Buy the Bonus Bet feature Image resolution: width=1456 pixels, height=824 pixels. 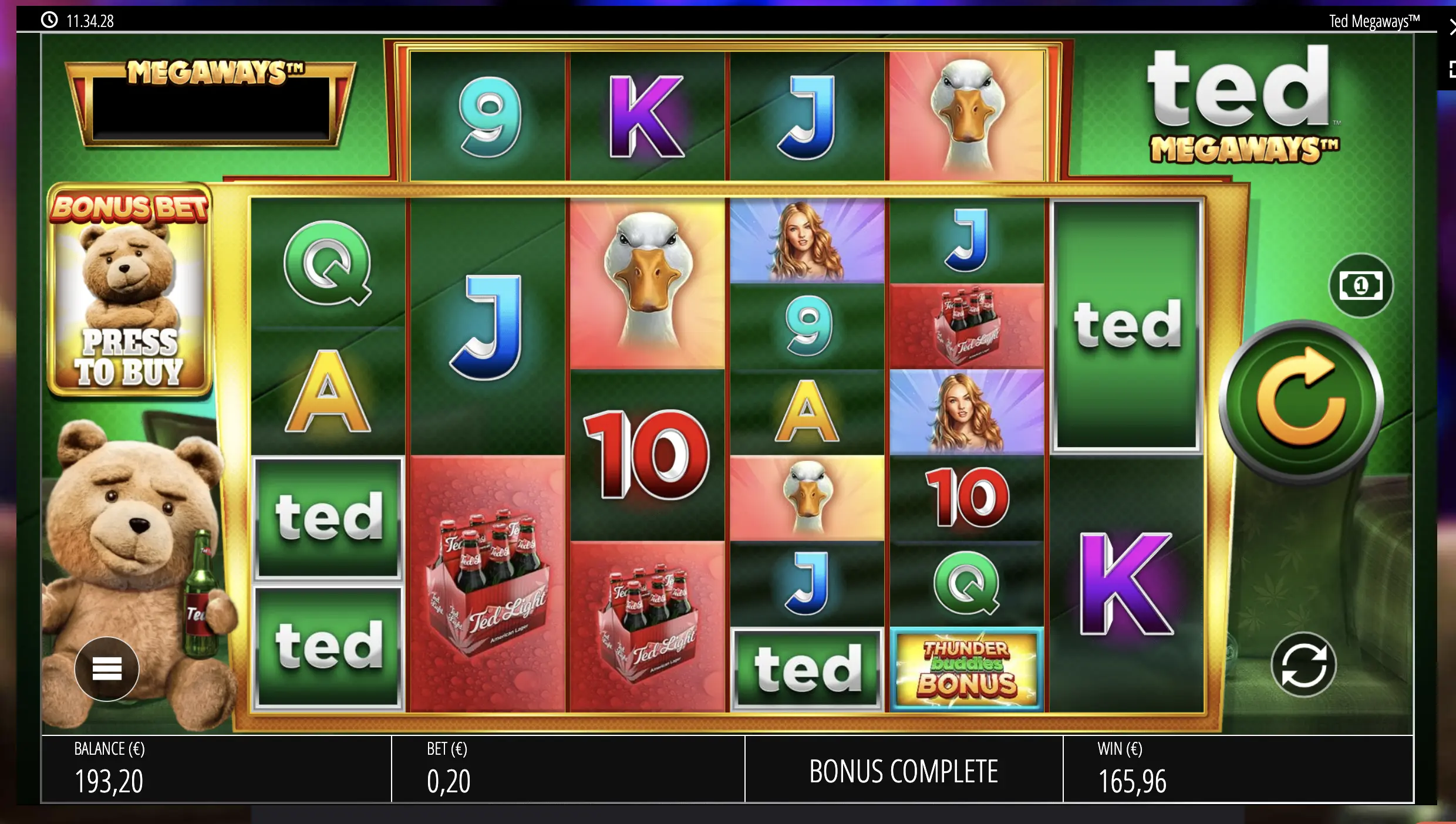[130, 290]
